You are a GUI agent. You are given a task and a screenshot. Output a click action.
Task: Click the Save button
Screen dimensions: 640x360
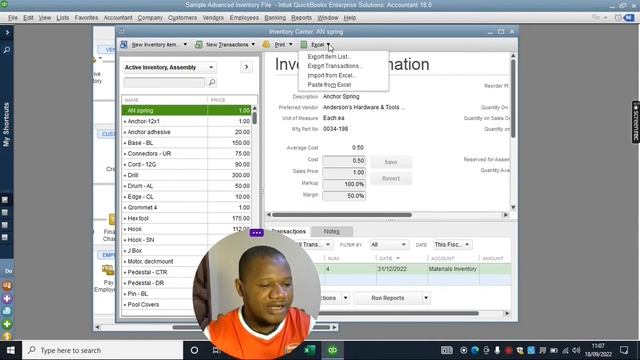click(x=391, y=162)
